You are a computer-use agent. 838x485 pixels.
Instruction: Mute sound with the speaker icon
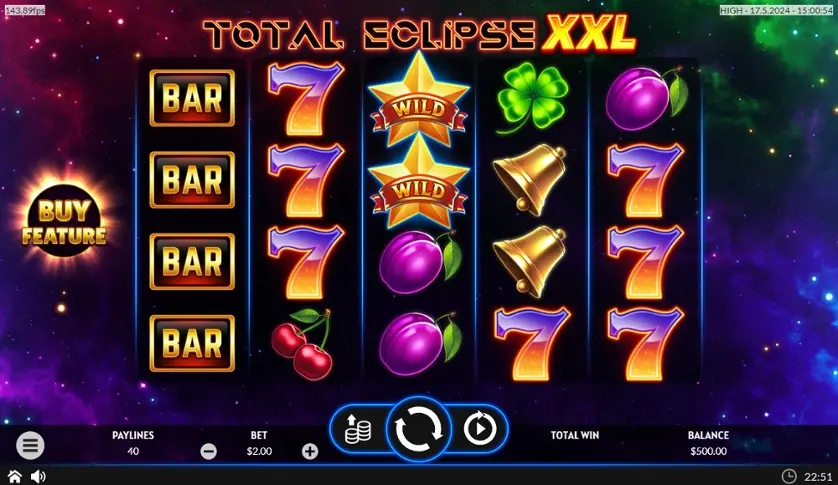click(38, 476)
